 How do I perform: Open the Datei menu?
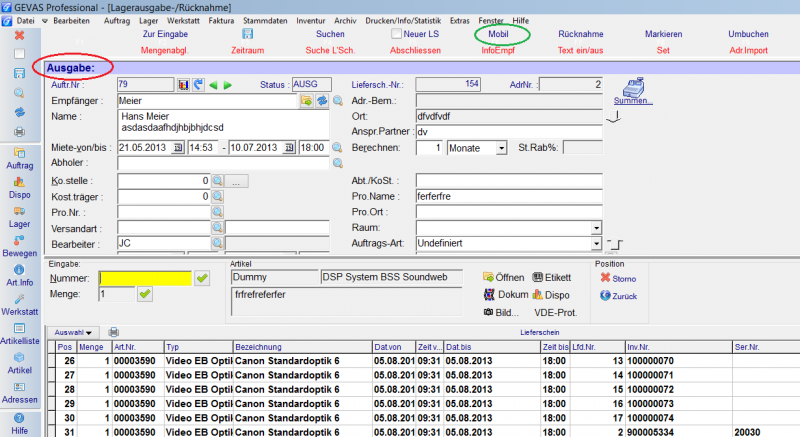point(26,21)
